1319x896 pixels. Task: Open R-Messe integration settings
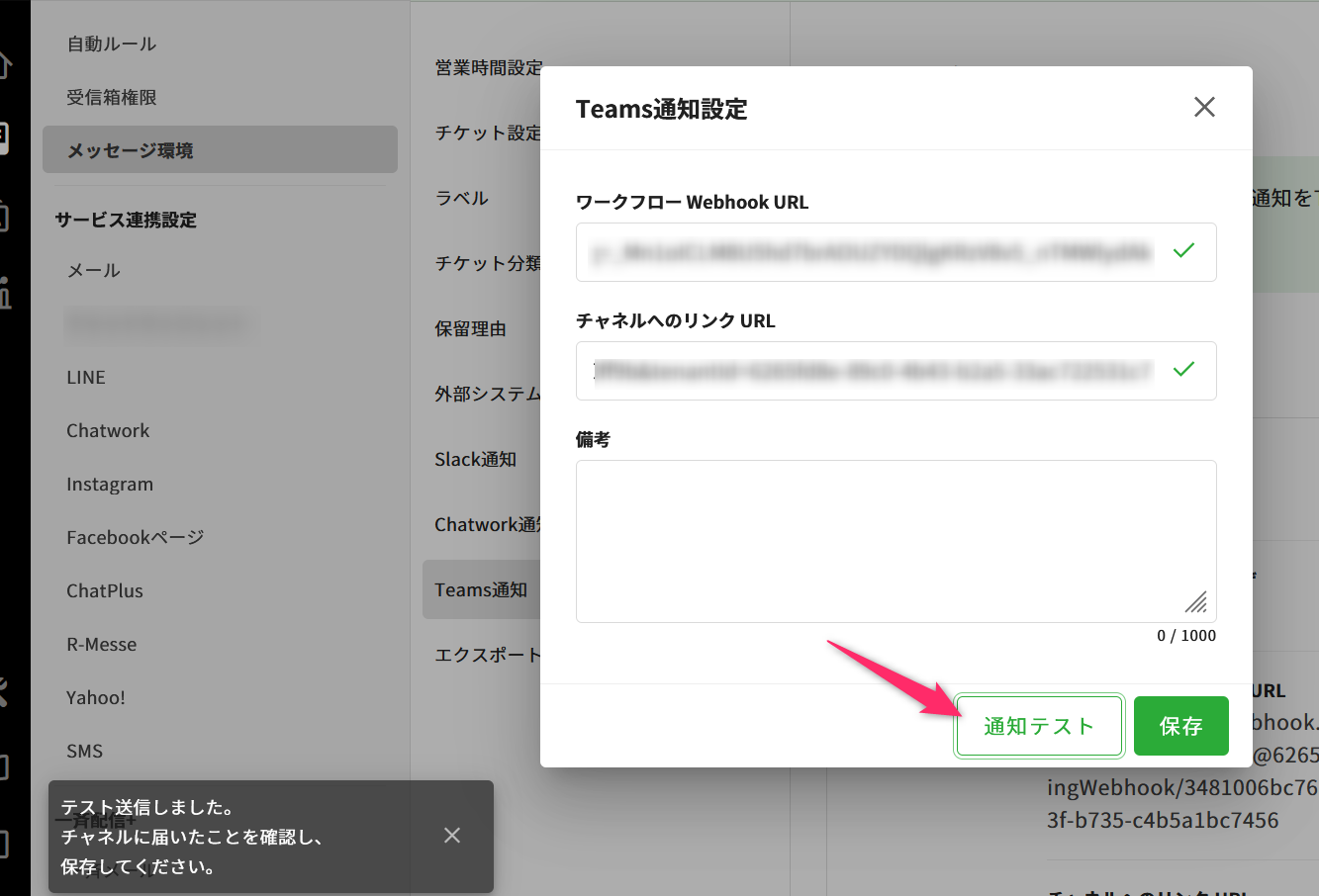pyautogui.click(x=102, y=644)
